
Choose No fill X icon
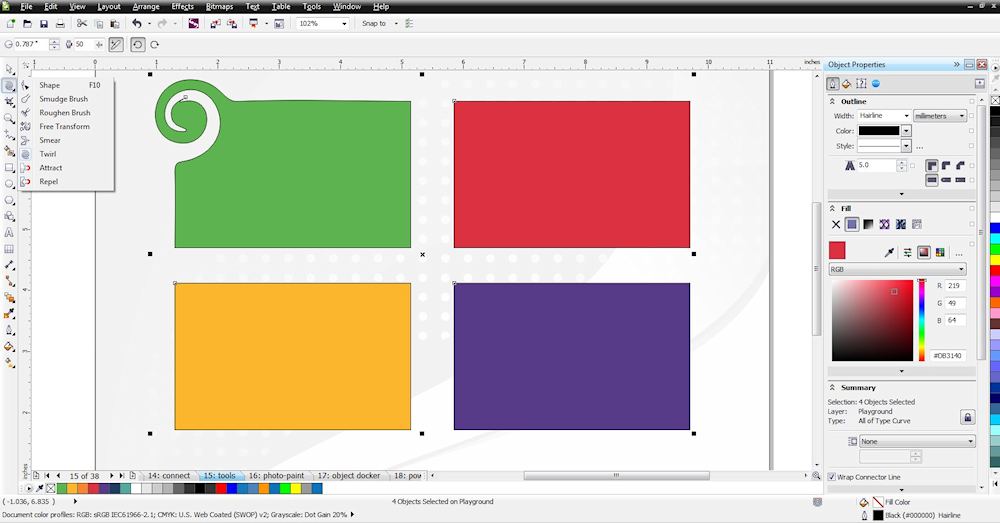836,224
